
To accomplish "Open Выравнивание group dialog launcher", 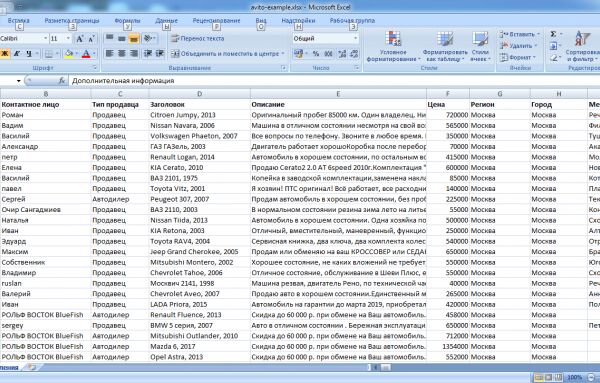I will (284, 68).
